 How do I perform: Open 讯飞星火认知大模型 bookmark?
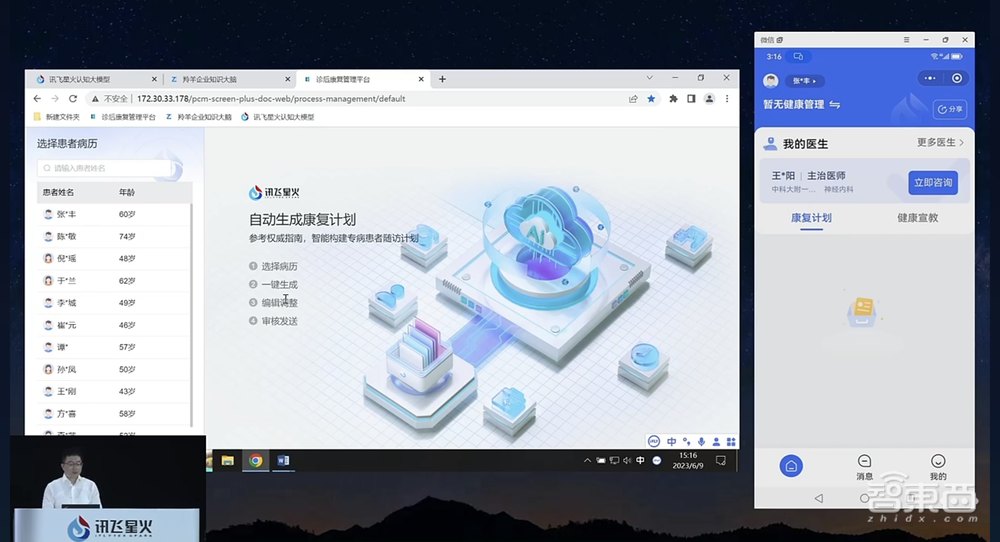coord(278,117)
